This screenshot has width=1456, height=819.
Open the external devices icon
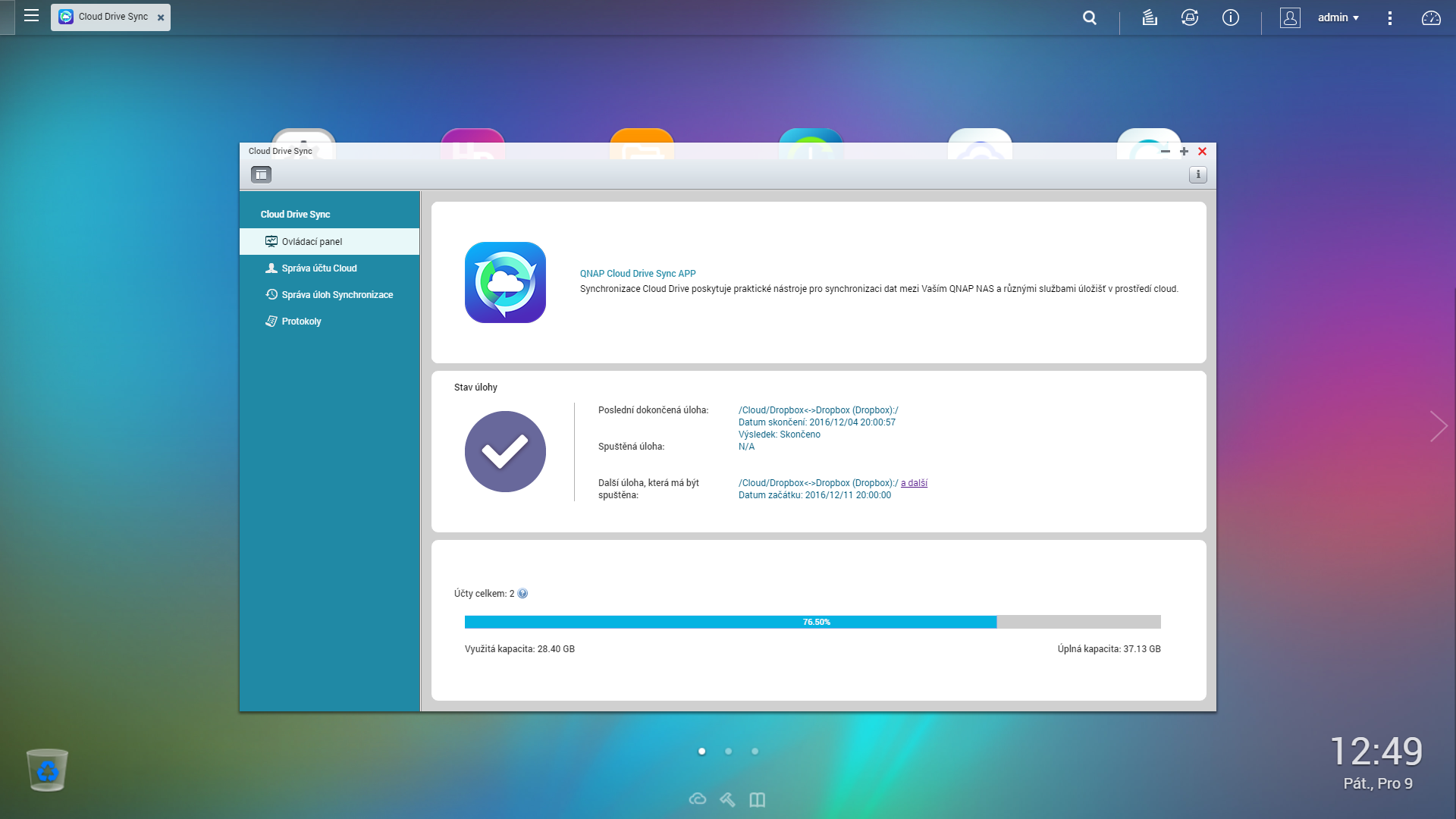pos(1190,17)
